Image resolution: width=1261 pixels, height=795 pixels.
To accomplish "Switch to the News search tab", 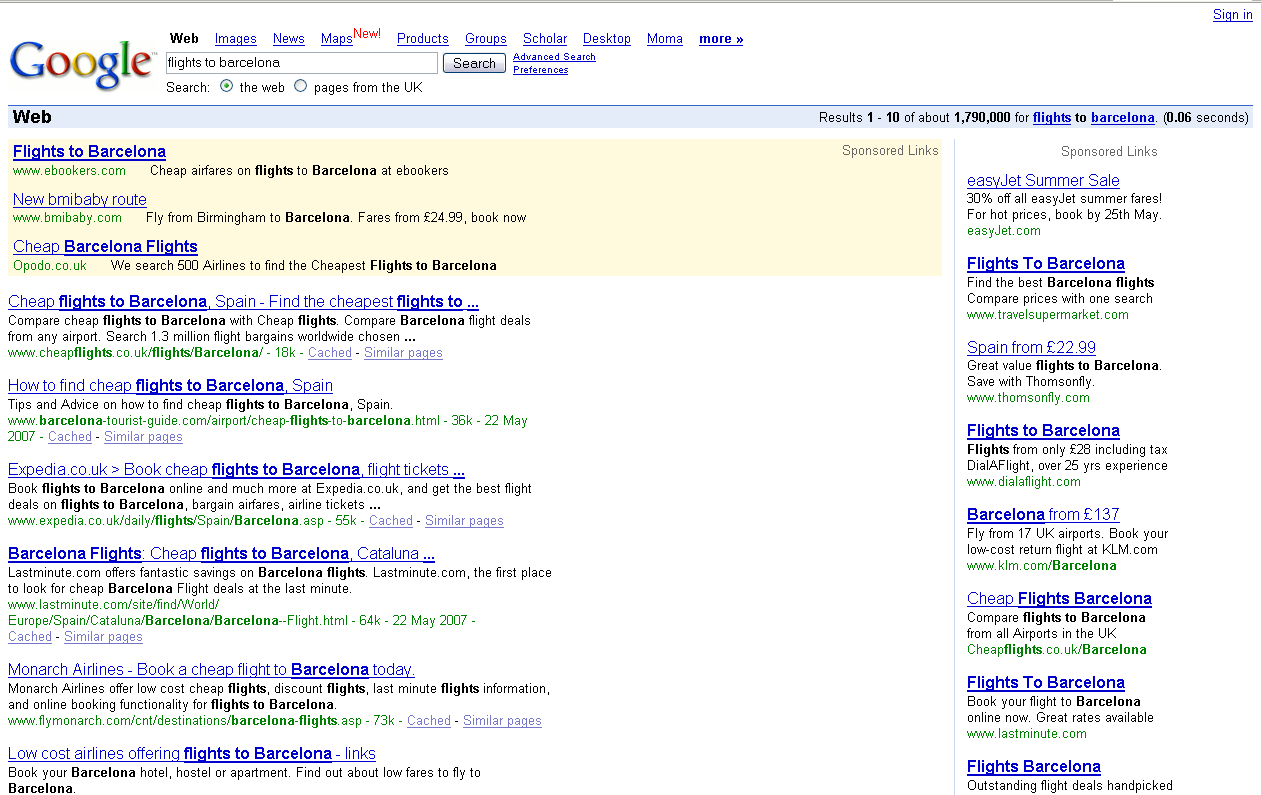I will [288, 39].
